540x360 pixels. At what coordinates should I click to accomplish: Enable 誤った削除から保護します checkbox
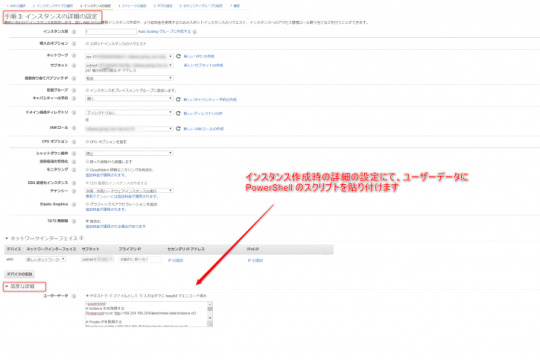click(x=87, y=162)
